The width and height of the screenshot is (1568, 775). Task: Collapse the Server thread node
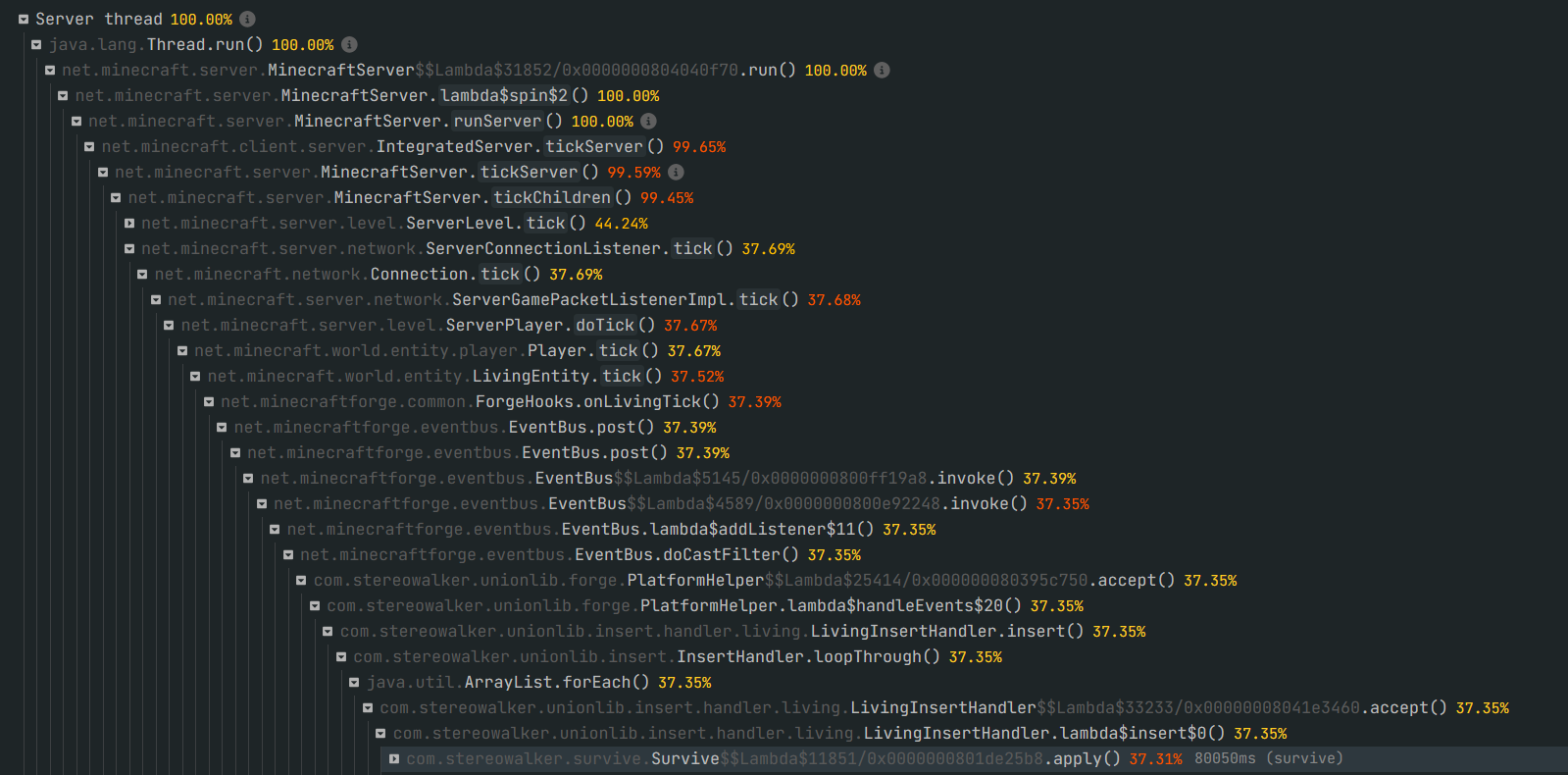[x=24, y=20]
